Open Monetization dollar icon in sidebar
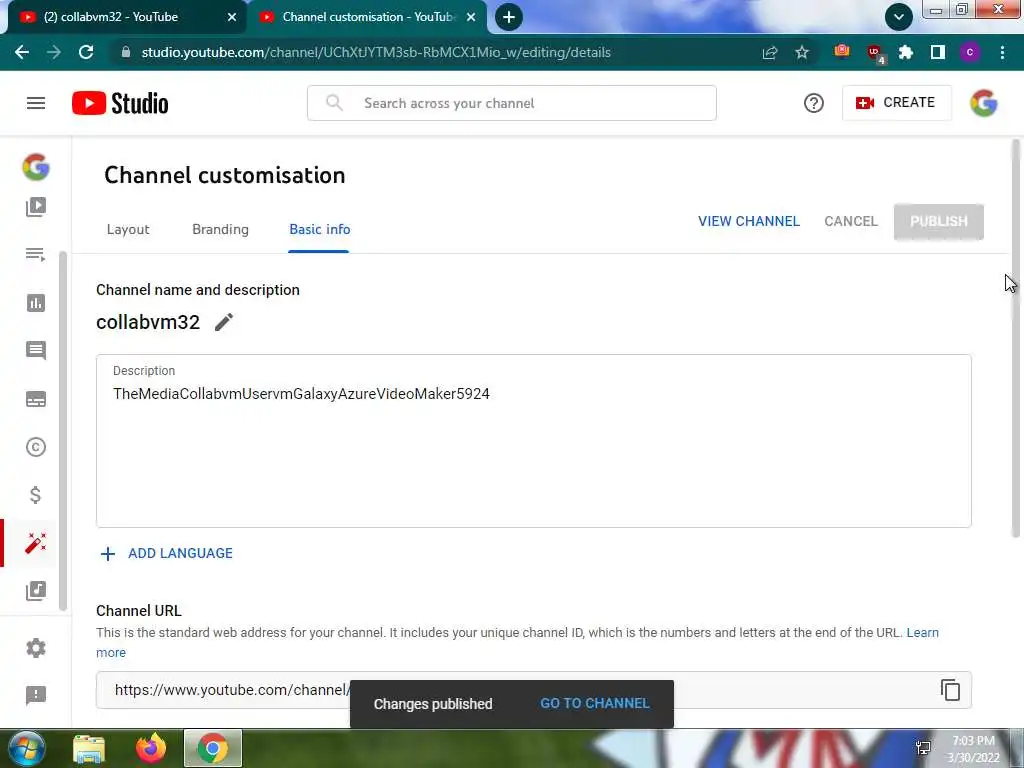Screen dimensions: 1024x768 [36, 495]
